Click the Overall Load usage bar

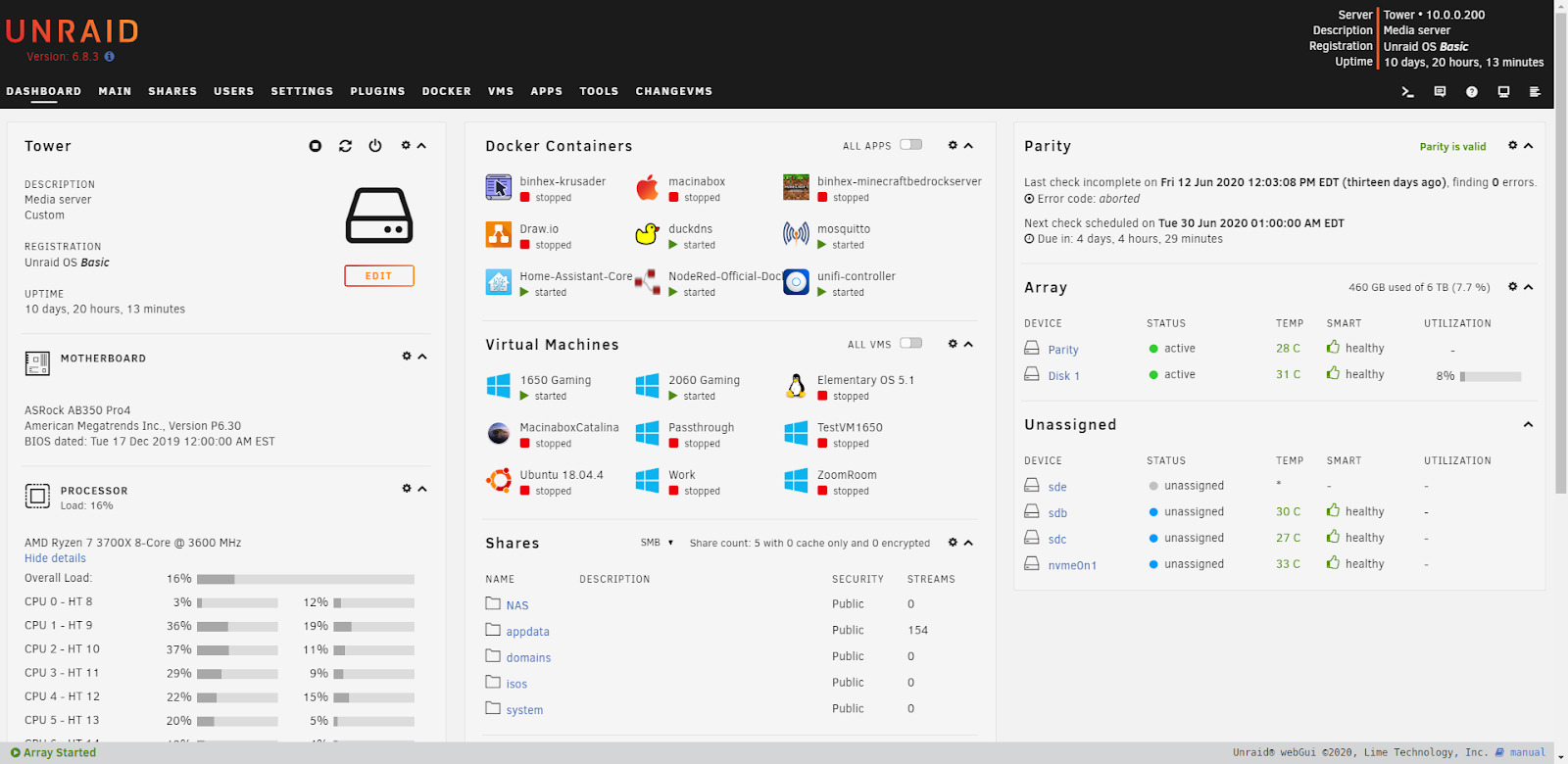(x=306, y=579)
